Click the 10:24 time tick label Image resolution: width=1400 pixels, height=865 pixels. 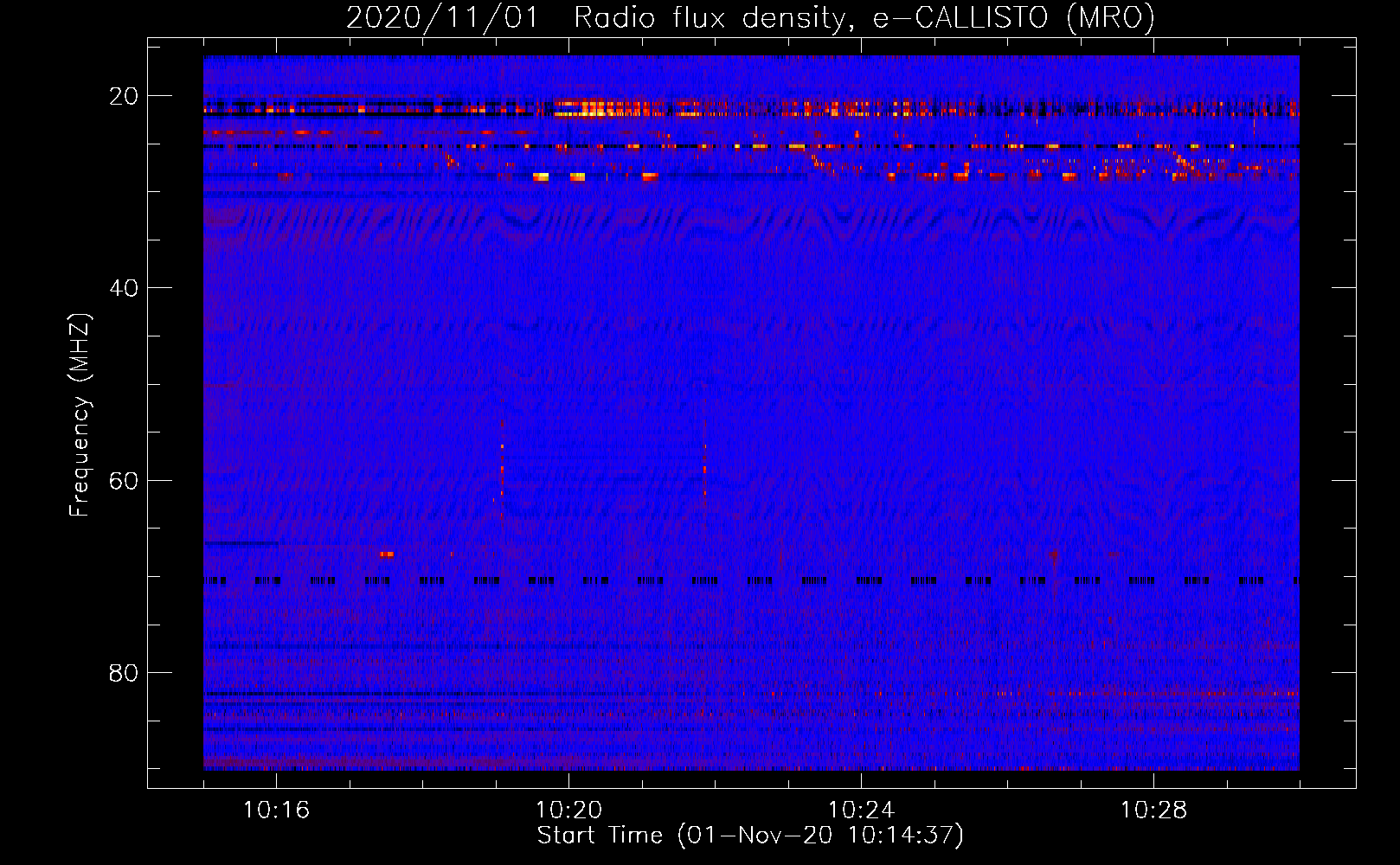click(861, 811)
